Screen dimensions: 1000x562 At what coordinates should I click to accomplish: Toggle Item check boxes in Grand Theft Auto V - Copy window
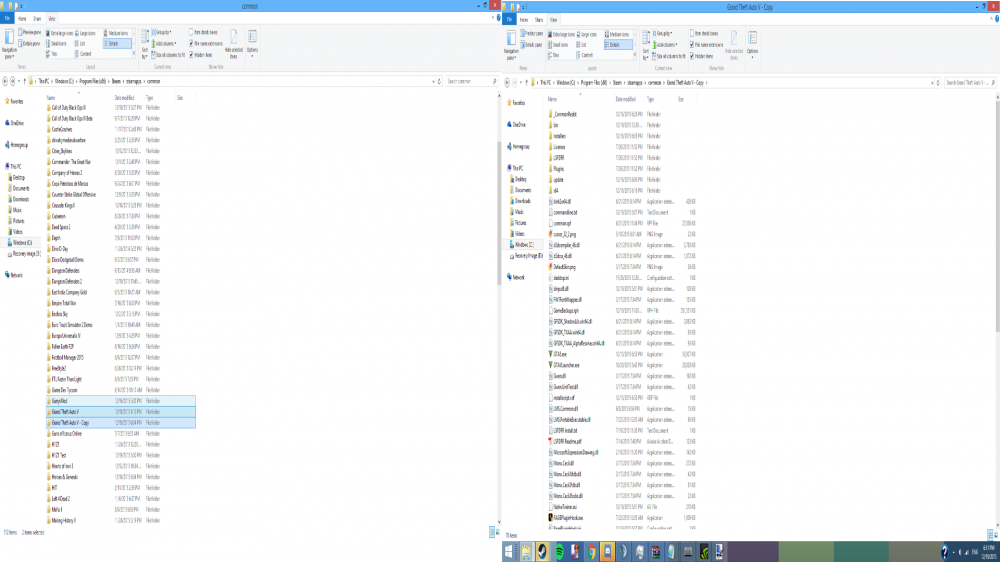704,34
